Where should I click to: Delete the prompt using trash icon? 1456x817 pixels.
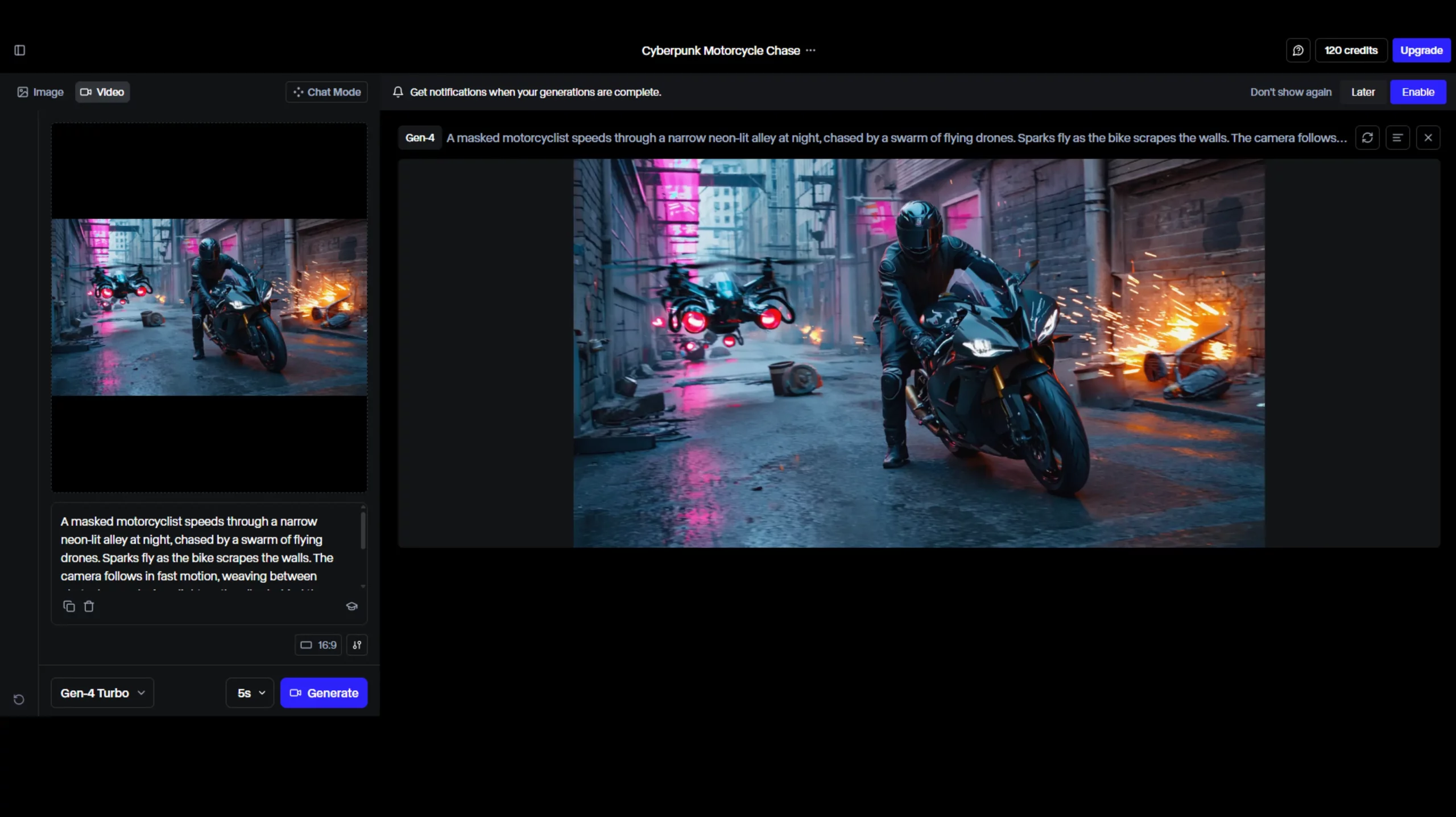coord(89,607)
